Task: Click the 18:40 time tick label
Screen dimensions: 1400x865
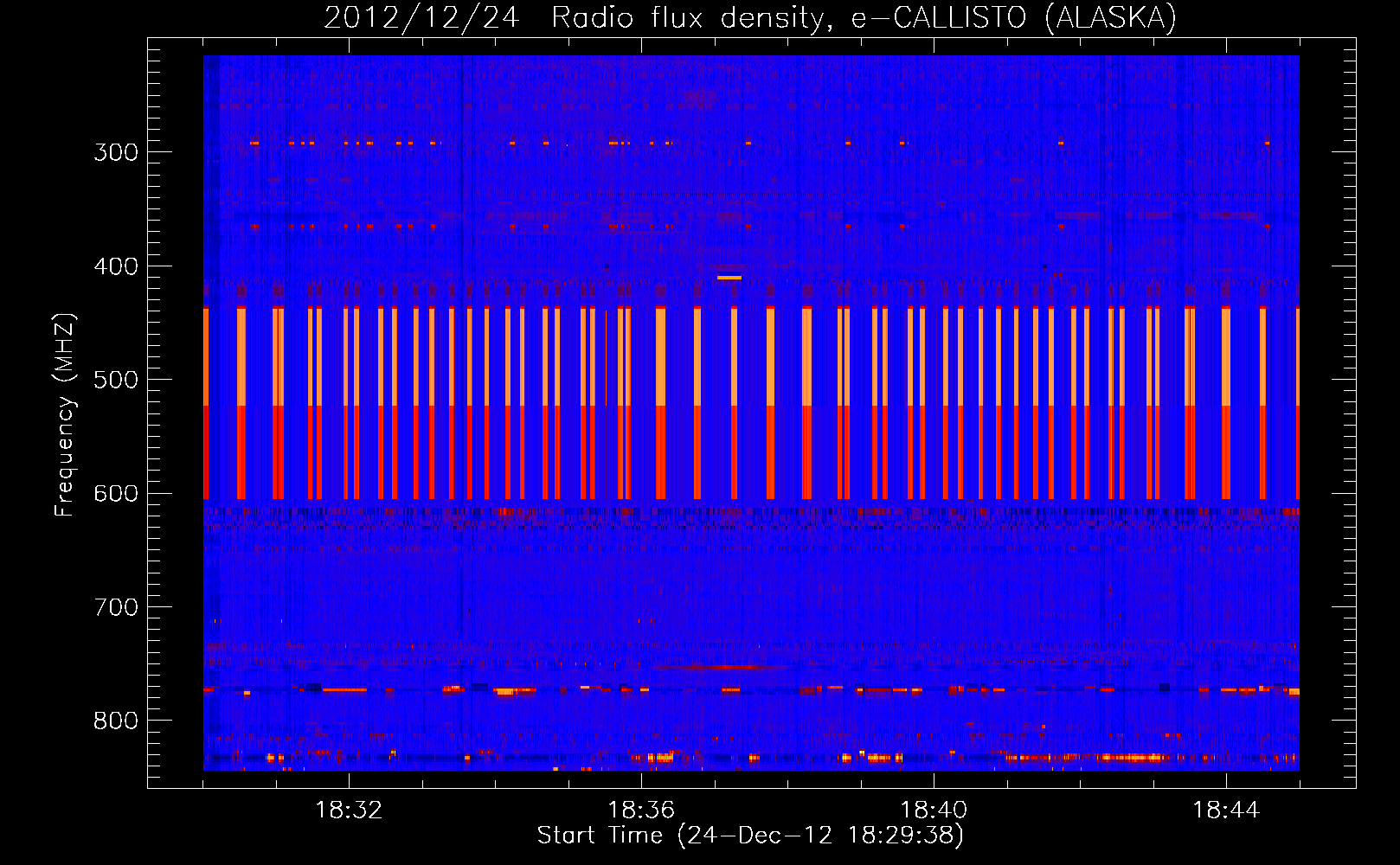Action: point(934,811)
